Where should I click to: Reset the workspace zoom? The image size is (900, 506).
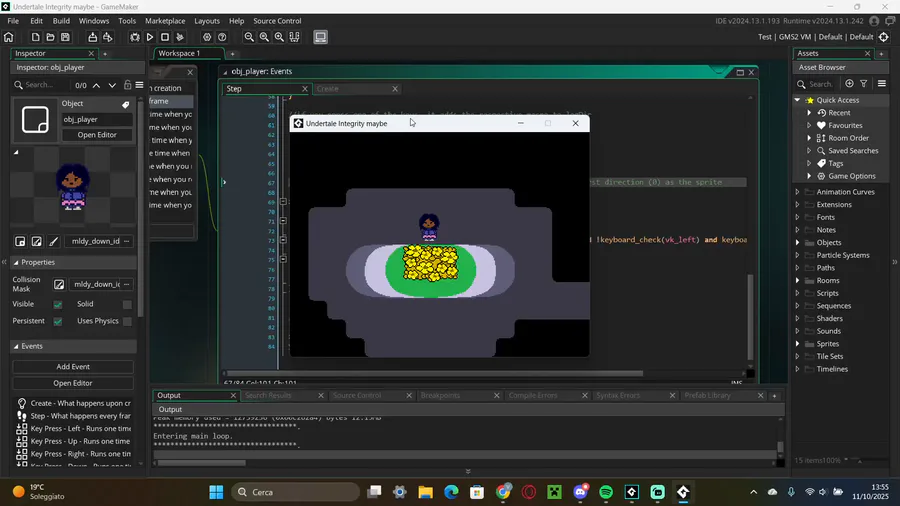[x=264, y=37]
